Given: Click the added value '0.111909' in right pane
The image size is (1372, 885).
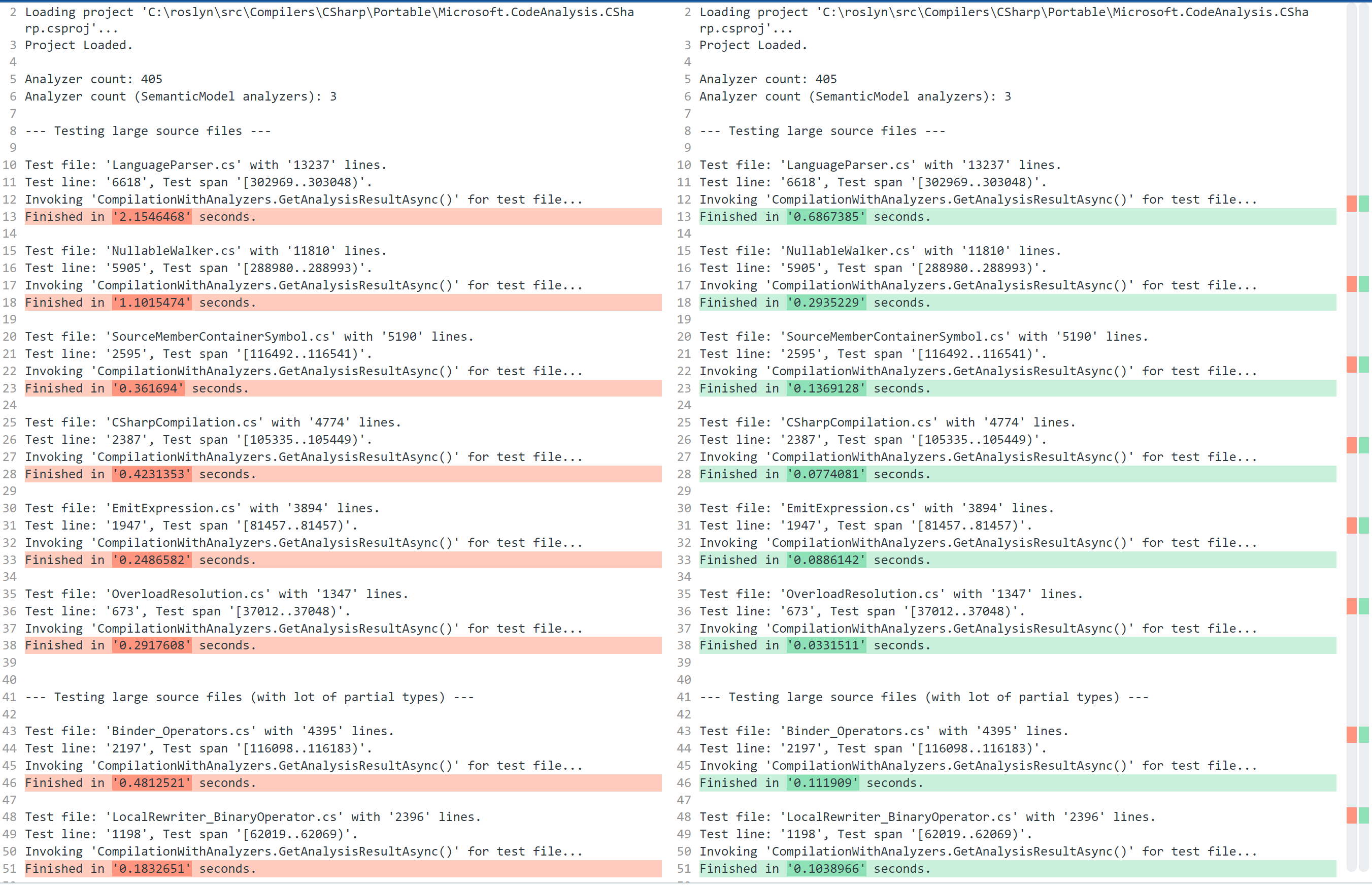Looking at the screenshot, I should pyautogui.click(x=823, y=783).
